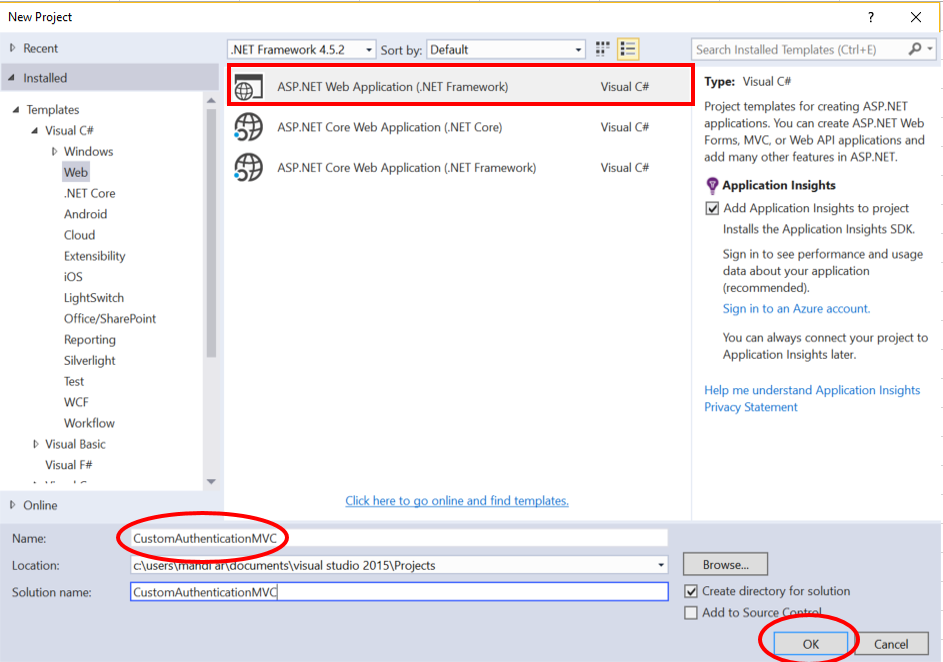Click the Solution name input field

399,592
